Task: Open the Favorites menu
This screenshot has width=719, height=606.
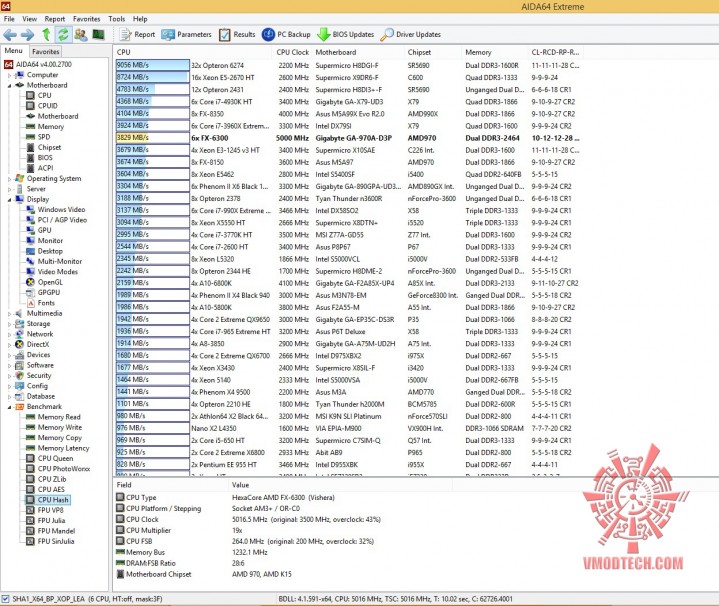Action: [x=86, y=19]
